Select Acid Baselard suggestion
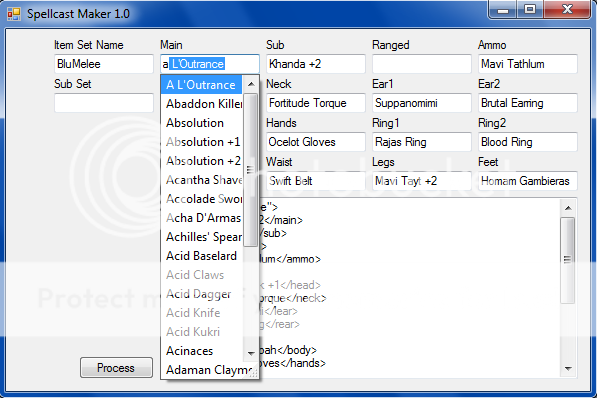597x398 pixels. 202,256
